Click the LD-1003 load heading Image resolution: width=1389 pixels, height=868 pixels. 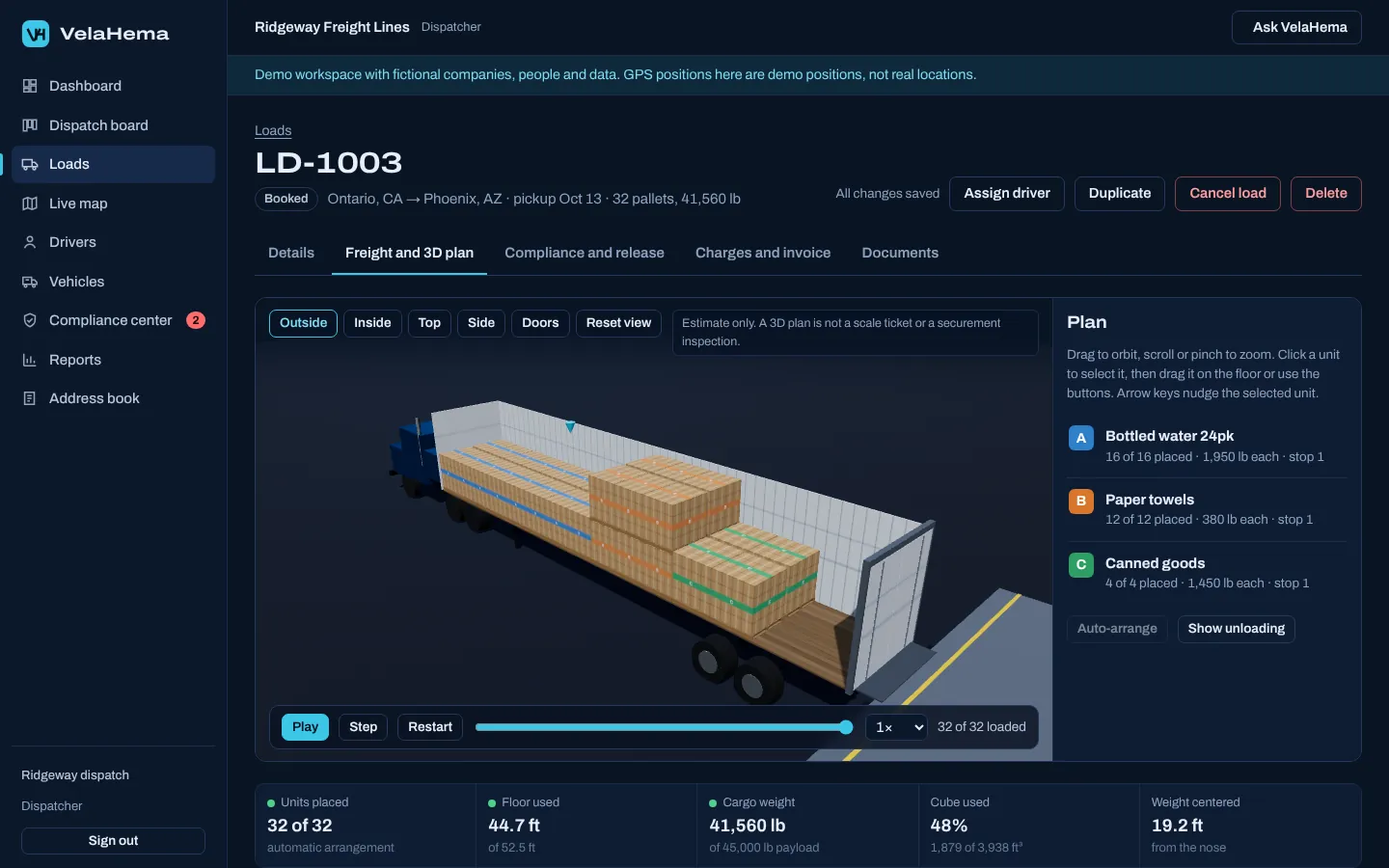pos(329,163)
